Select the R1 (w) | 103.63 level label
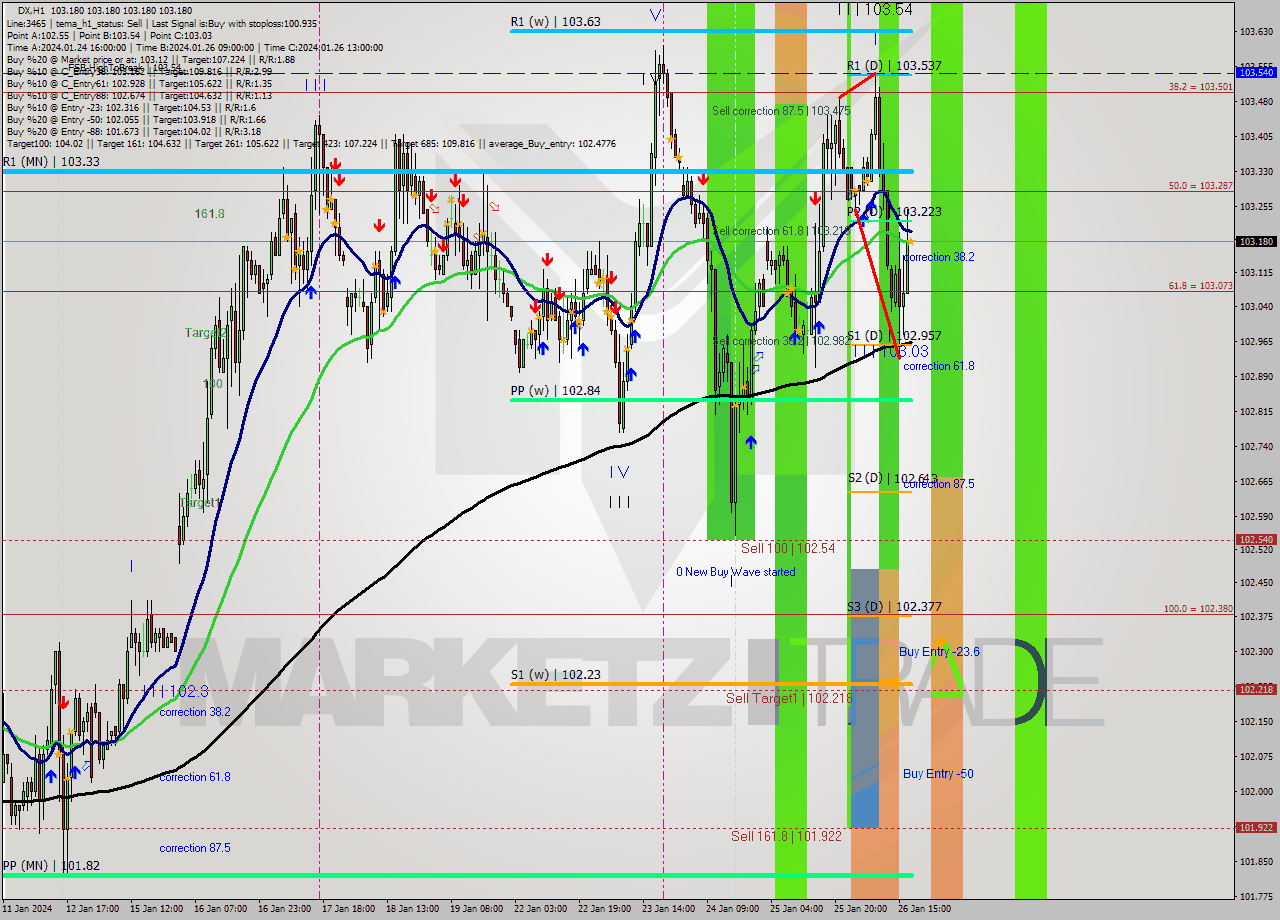 pyautogui.click(x=556, y=21)
